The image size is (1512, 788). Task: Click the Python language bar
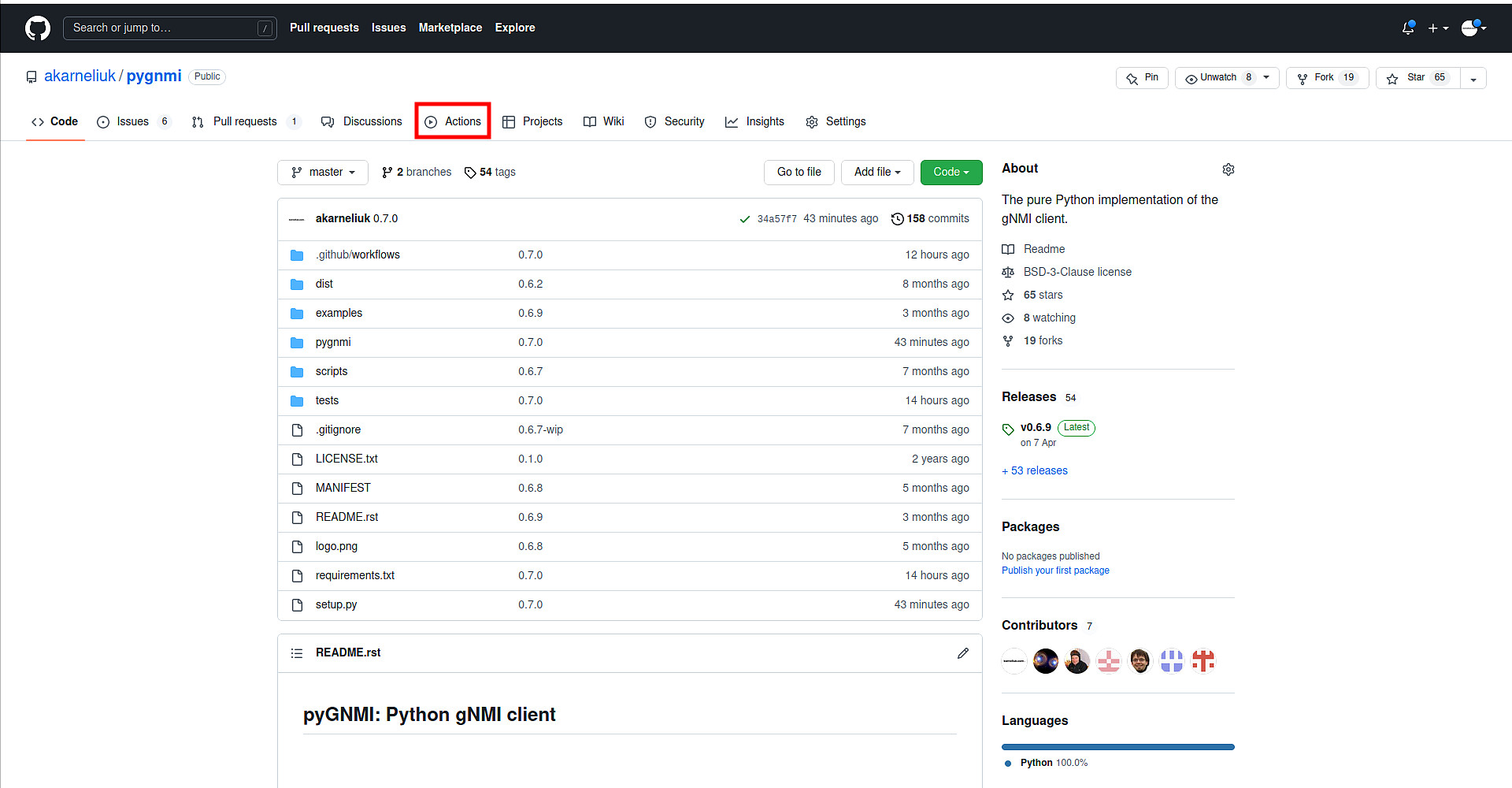(1117, 746)
